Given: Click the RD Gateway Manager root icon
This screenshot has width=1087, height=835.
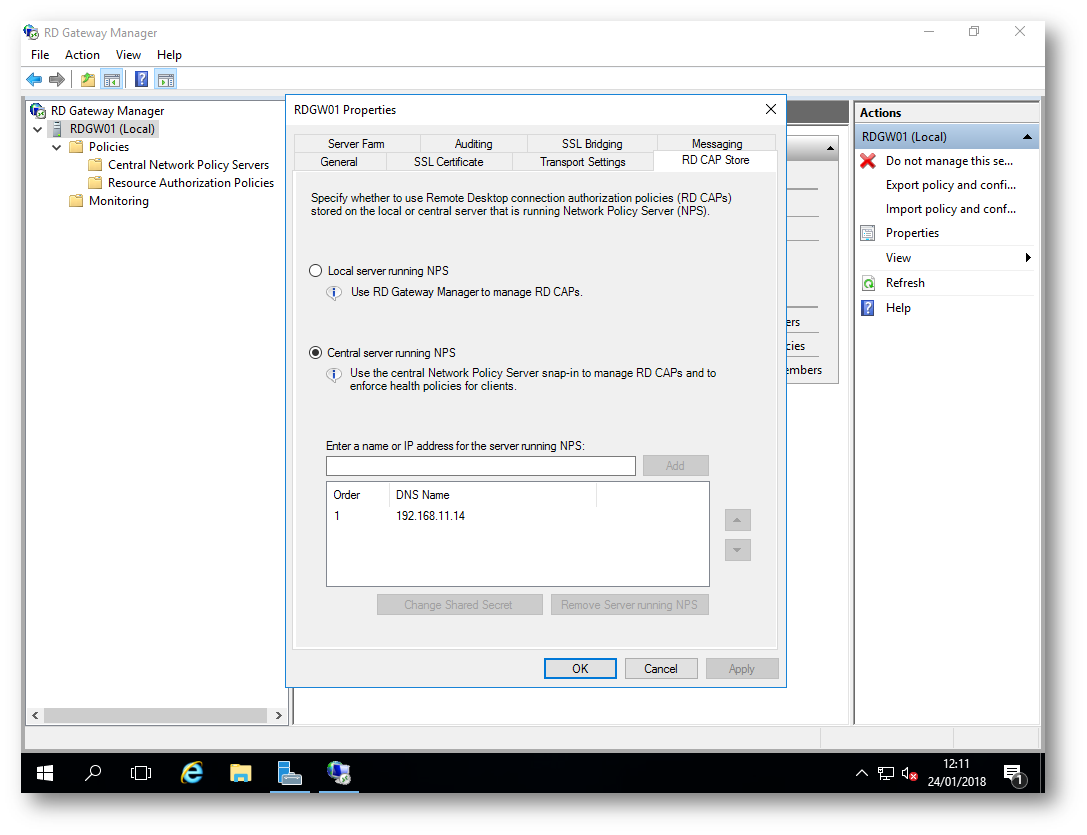Looking at the screenshot, I should point(37,110).
